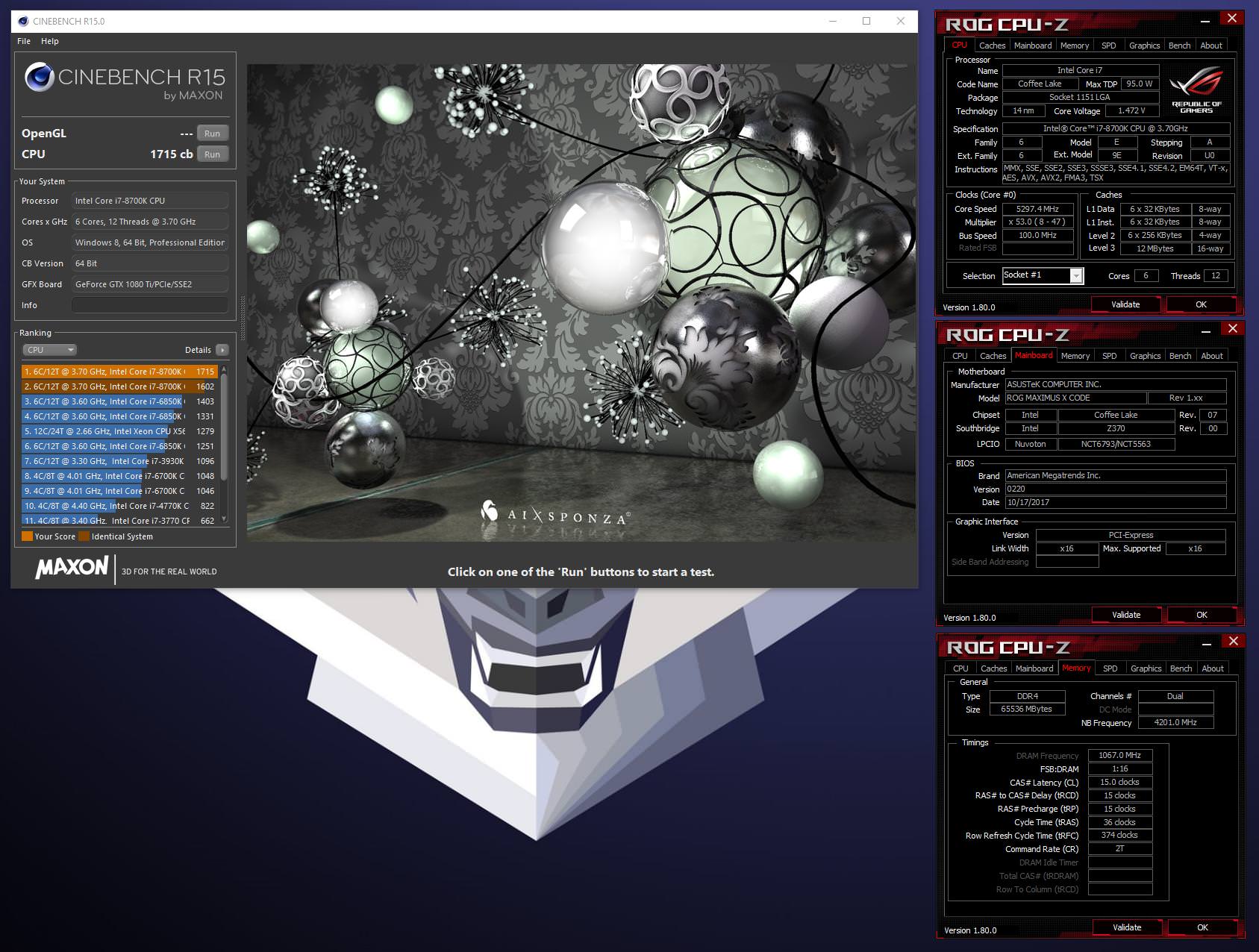The image size is (1259, 952).
Task: Close the Mainboard ROG CPU-Z window
Action: point(1232,328)
